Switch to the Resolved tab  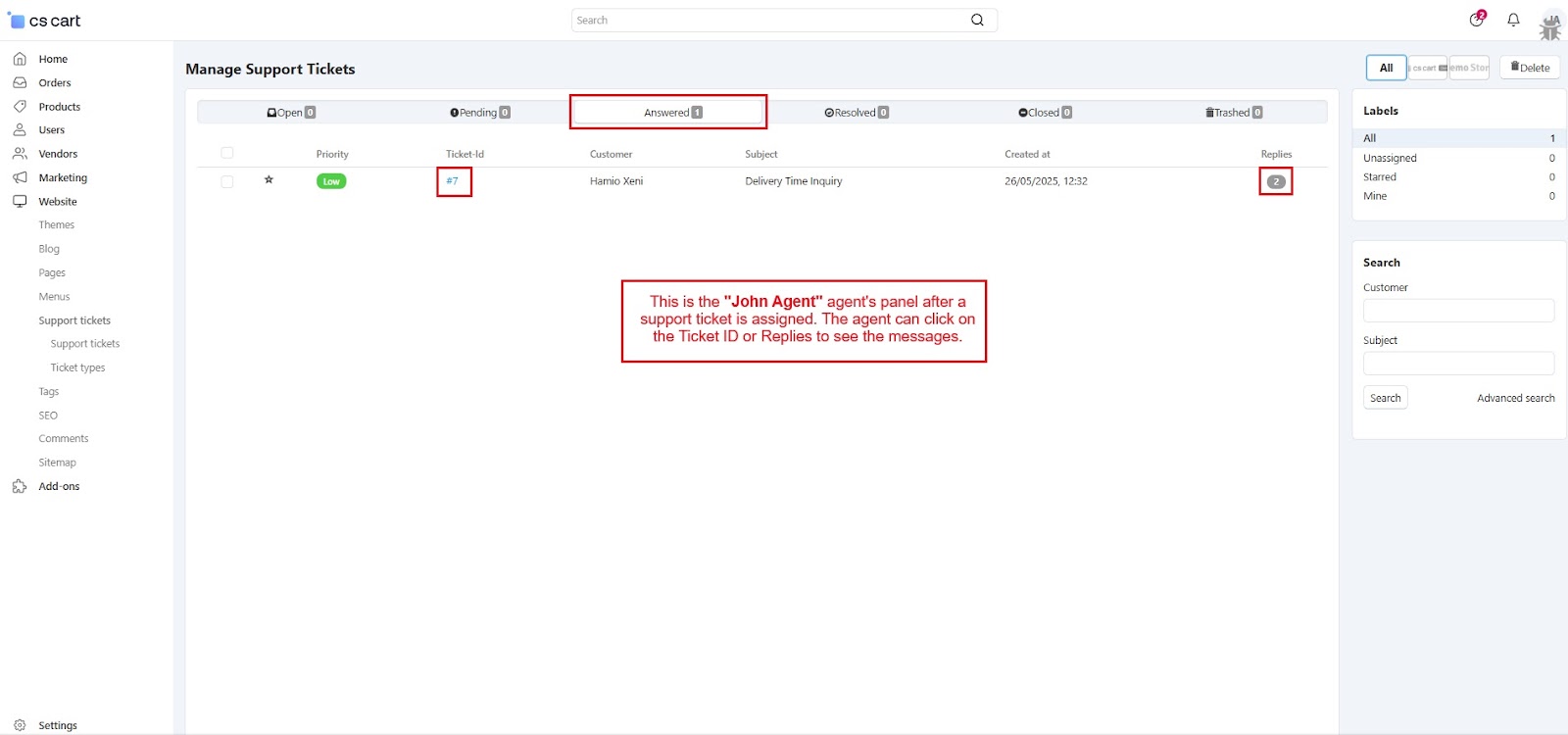856,113
